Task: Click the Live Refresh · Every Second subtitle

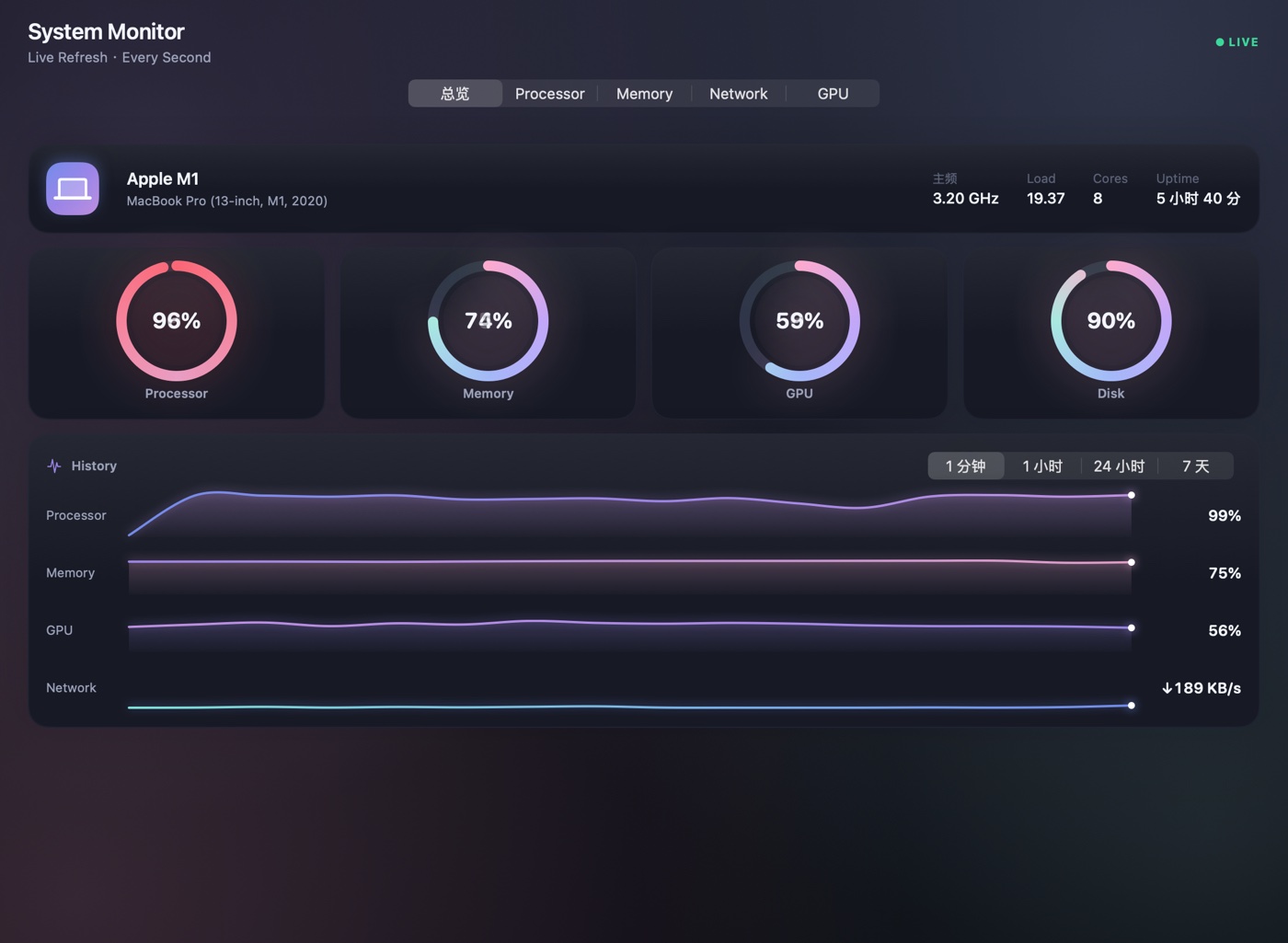Action: pyautogui.click(x=120, y=57)
